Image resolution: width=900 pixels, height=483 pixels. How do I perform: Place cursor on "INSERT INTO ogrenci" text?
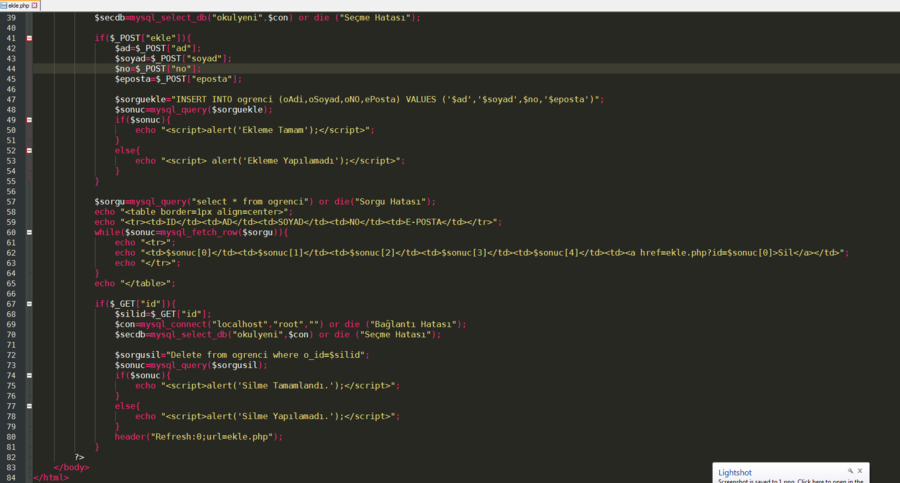click(x=223, y=99)
